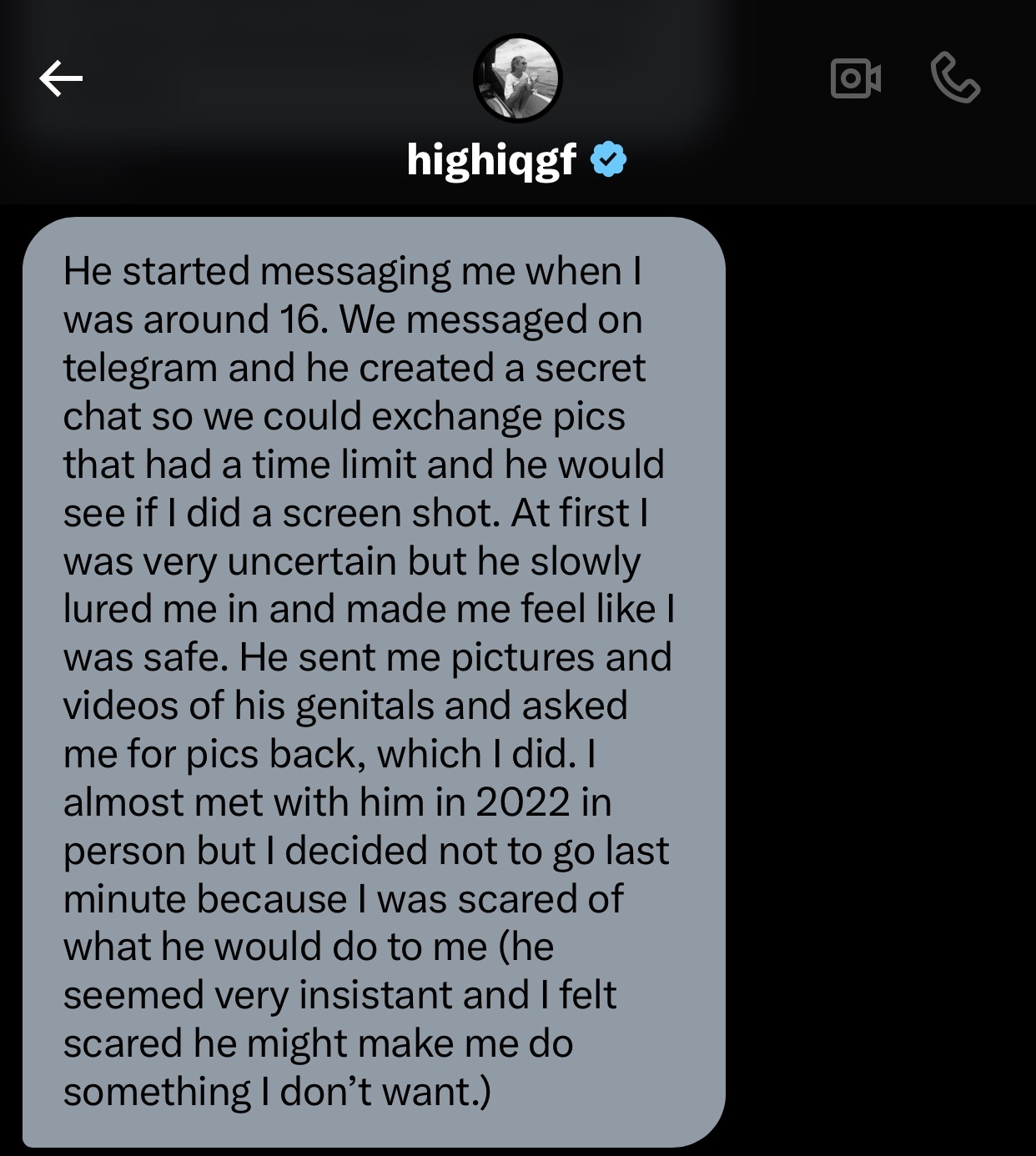
Task: Tap empty black area beside the message
Action: (880, 667)
